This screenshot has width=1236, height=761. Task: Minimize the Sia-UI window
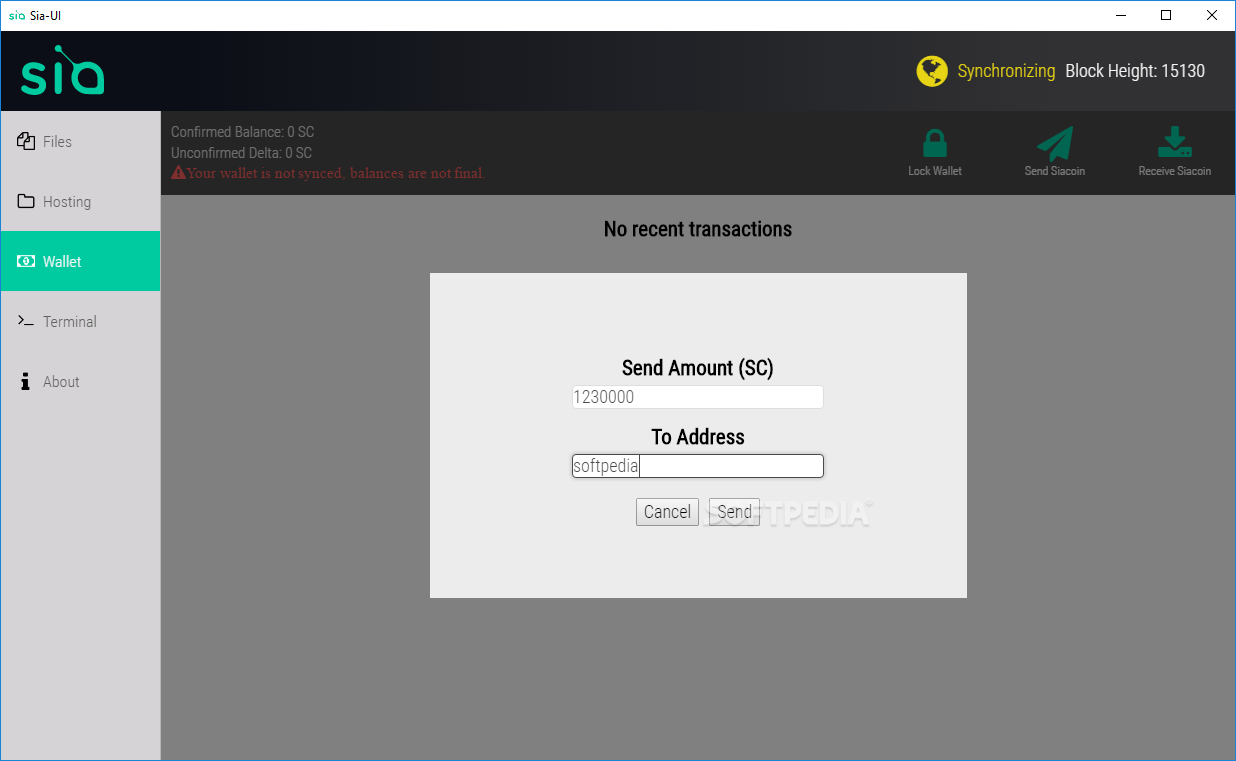point(1120,15)
